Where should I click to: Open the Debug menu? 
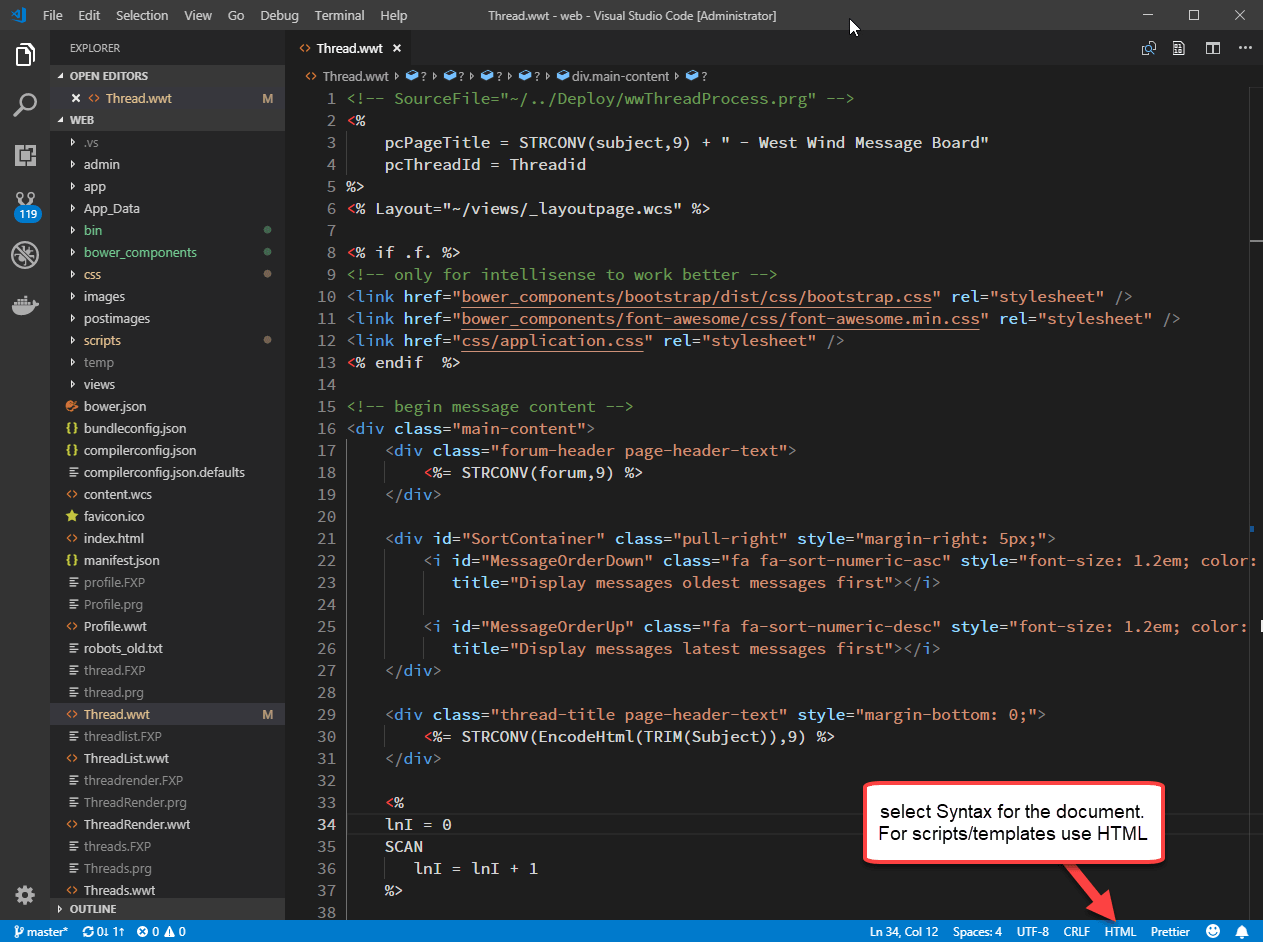[279, 16]
